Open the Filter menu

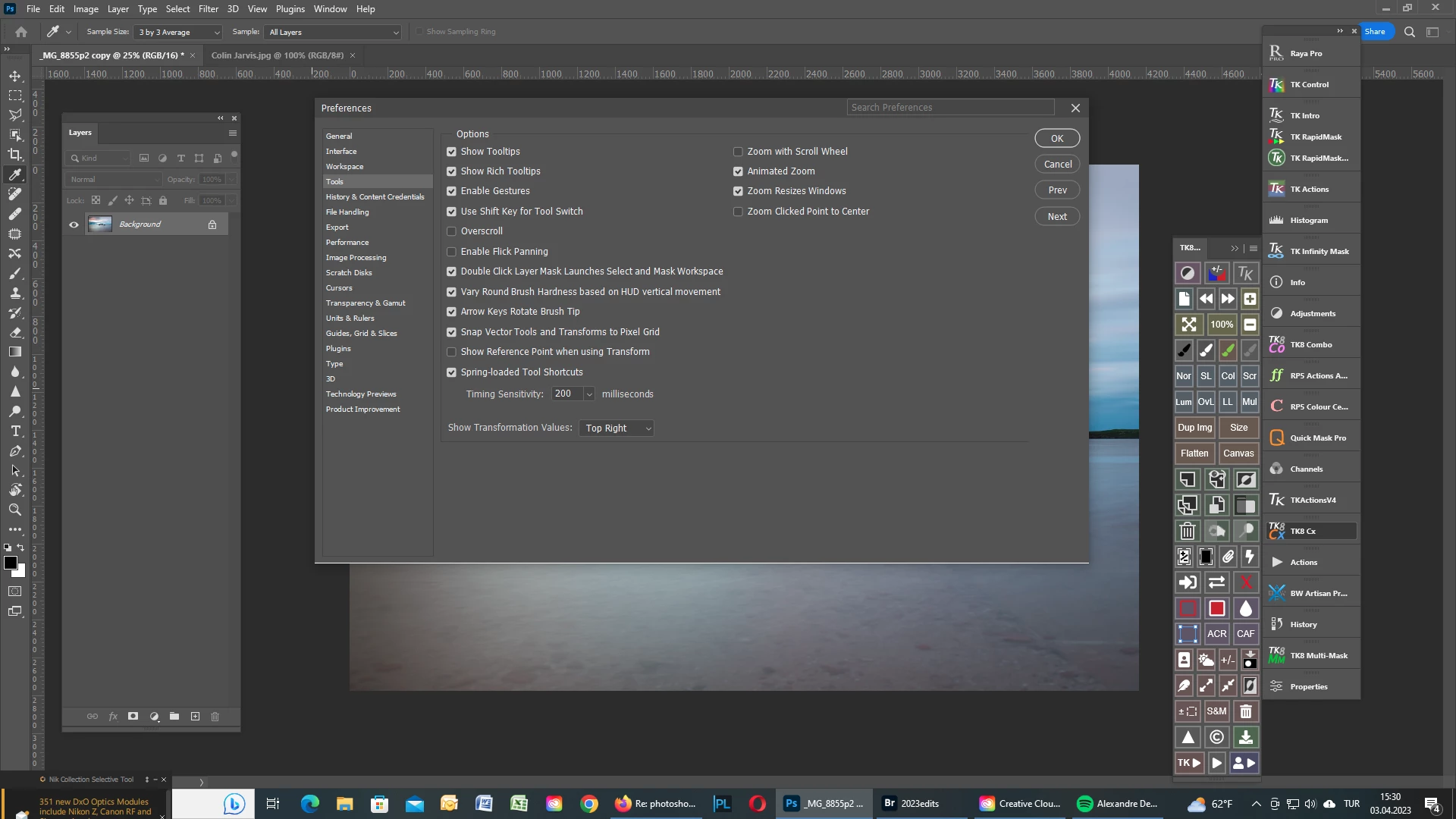click(208, 9)
